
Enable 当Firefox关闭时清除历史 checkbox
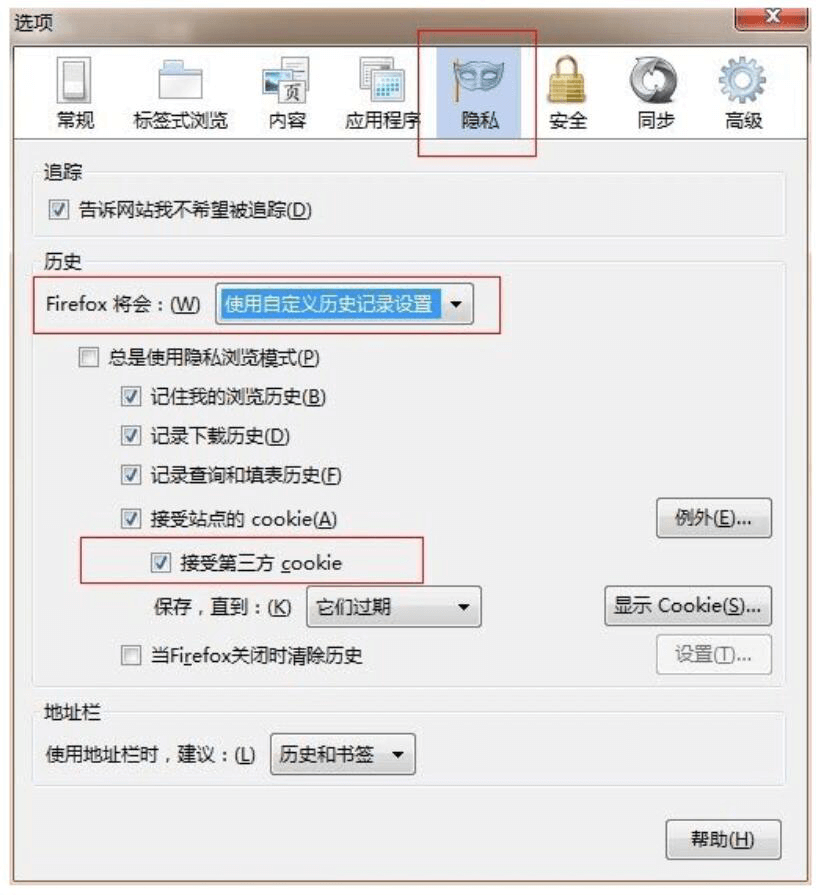point(131,655)
